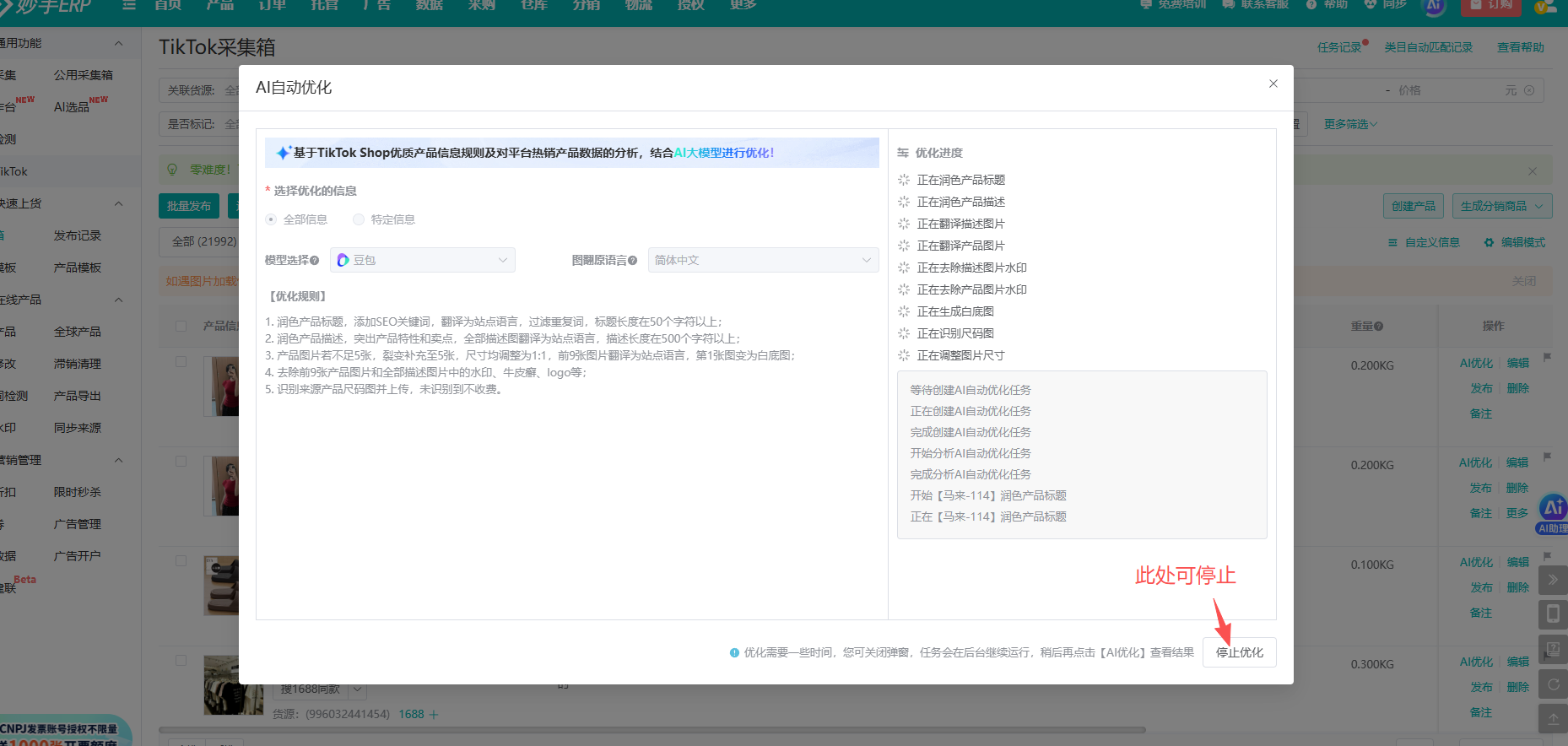Screen dimensions: 1568x746
Task: Click the 优化进度 header icon
Action: click(903, 153)
